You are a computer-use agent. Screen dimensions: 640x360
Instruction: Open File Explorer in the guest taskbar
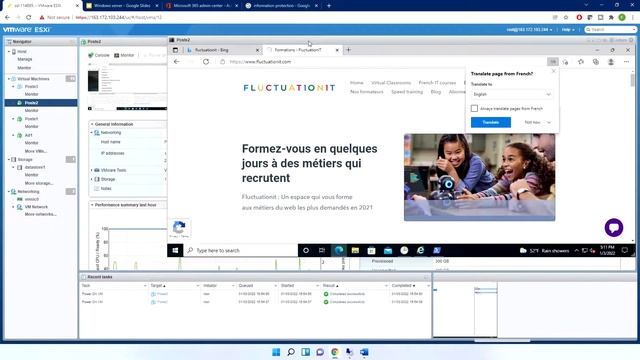(x=355, y=250)
